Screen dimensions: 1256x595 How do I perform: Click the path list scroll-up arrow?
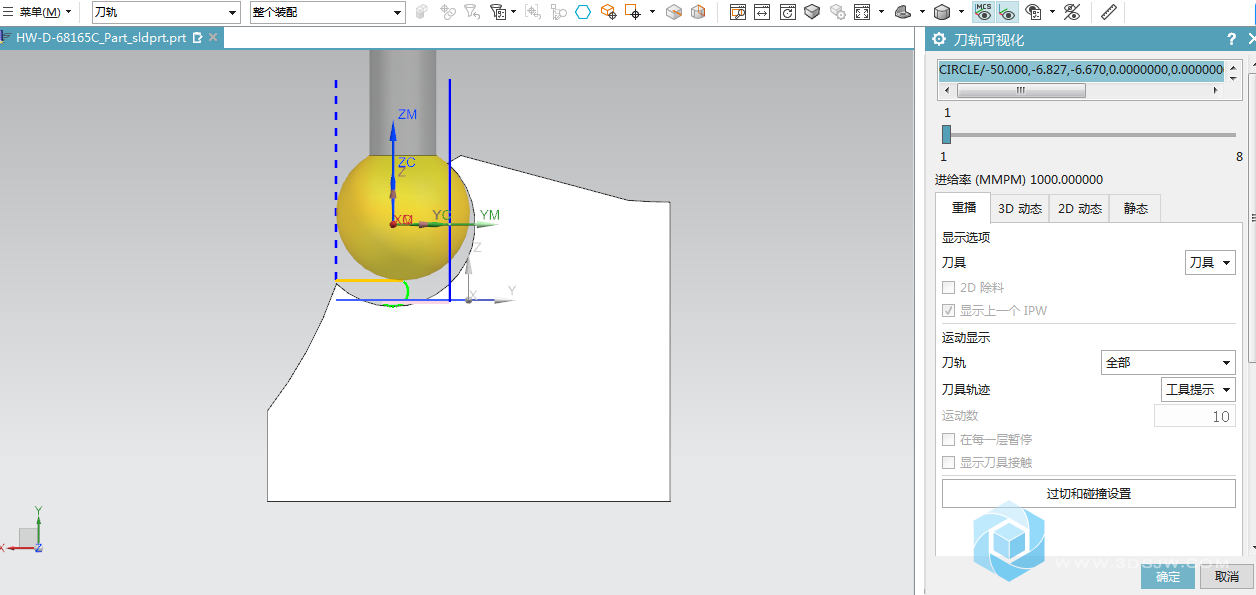pyautogui.click(x=1233, y=66)
